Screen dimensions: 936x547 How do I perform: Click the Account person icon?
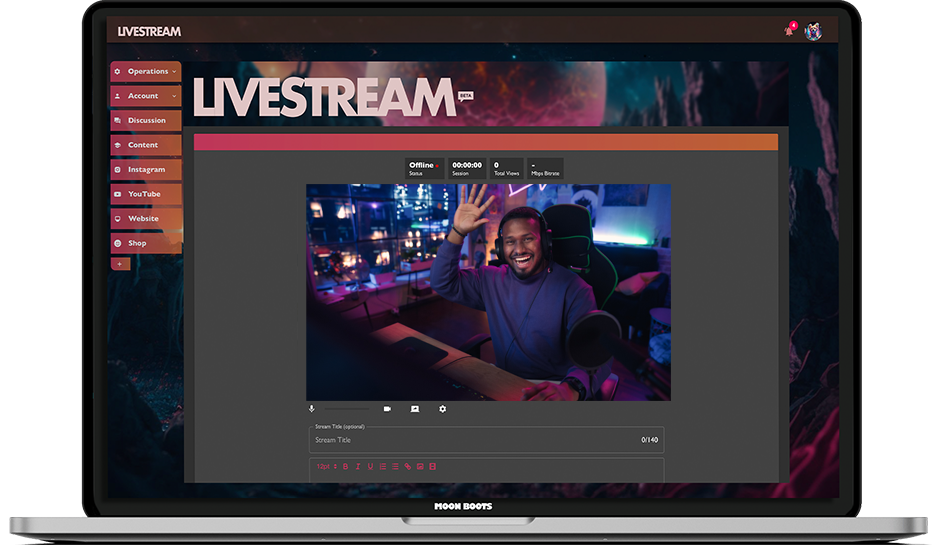coord(118,96)
